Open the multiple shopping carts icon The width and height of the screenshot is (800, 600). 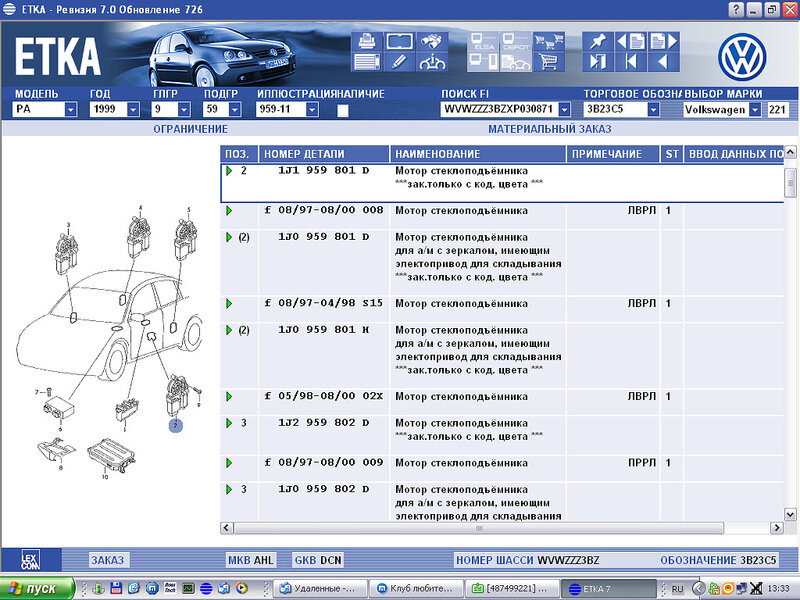[548, 41]
